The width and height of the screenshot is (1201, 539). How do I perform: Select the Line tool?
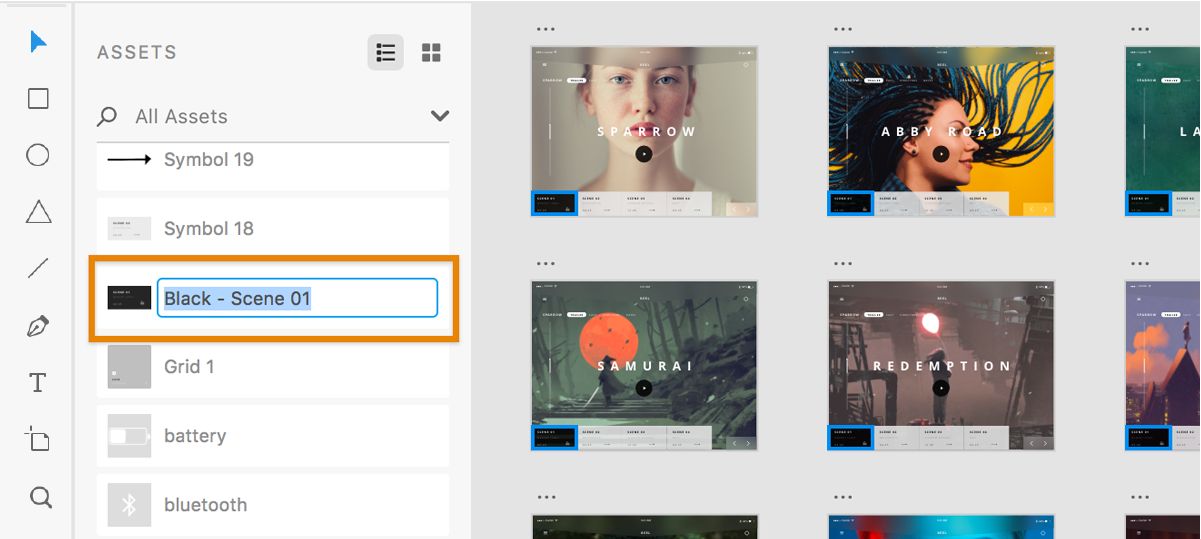(38, 268)
